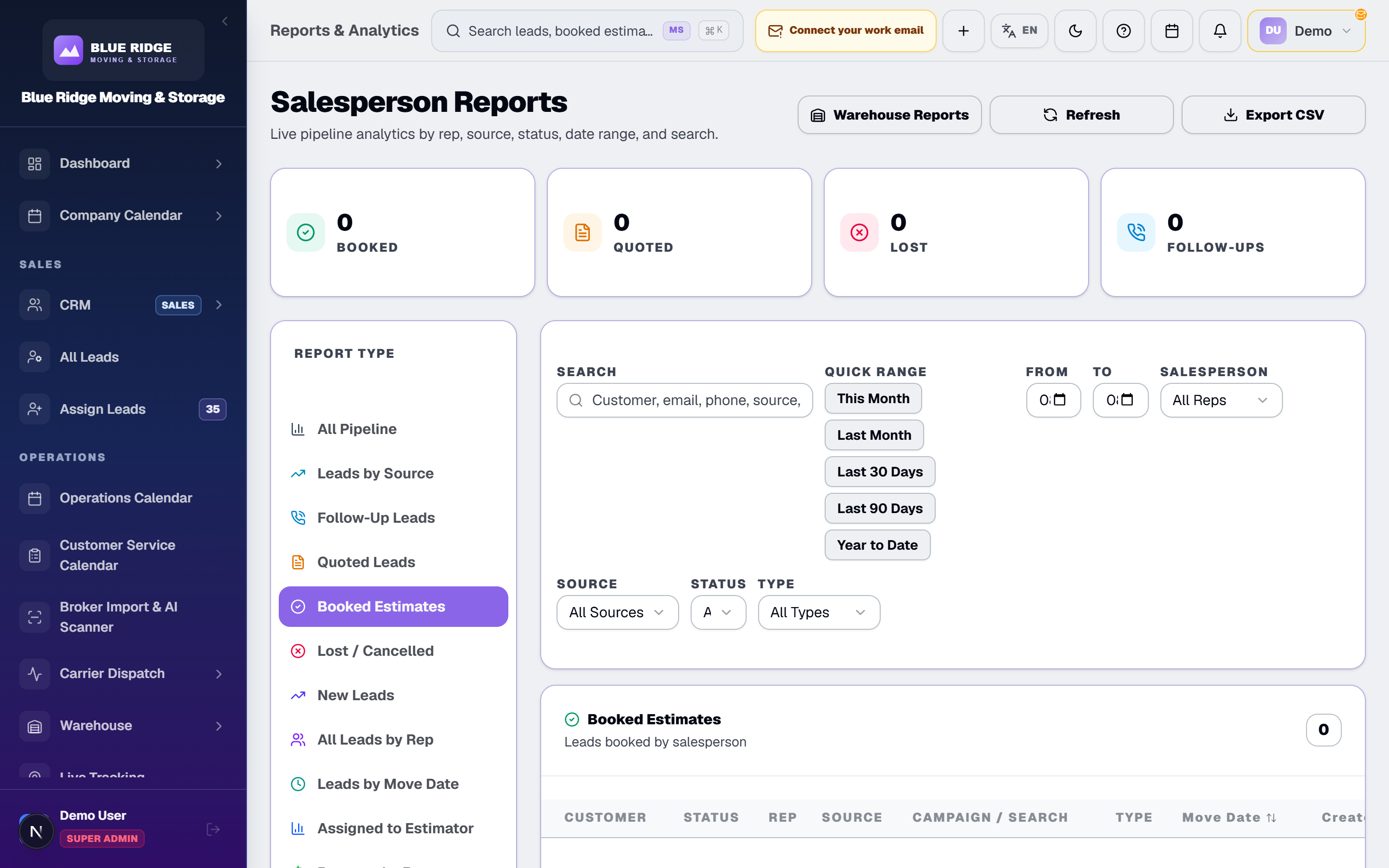Screen dimensions: 1389x868
Task: Open notifications with the bell icon
Action: point(1220,31)
